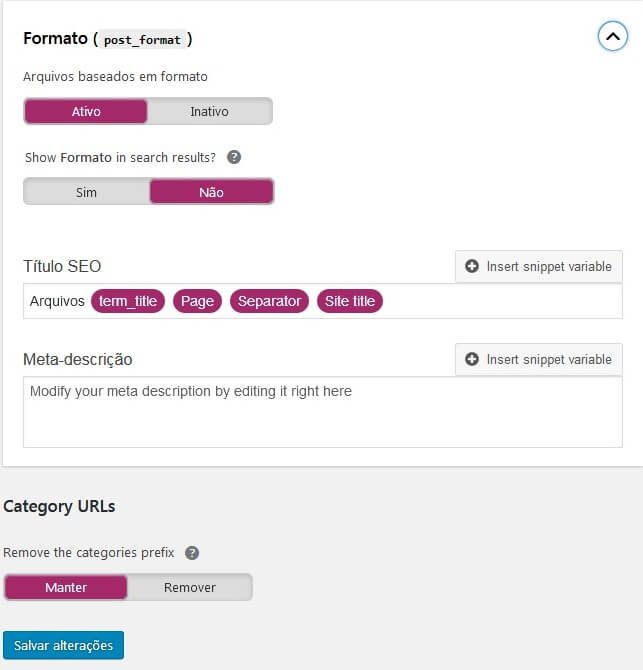
Task: Select the term_title variable tag
Action: (x=128, y=301)
